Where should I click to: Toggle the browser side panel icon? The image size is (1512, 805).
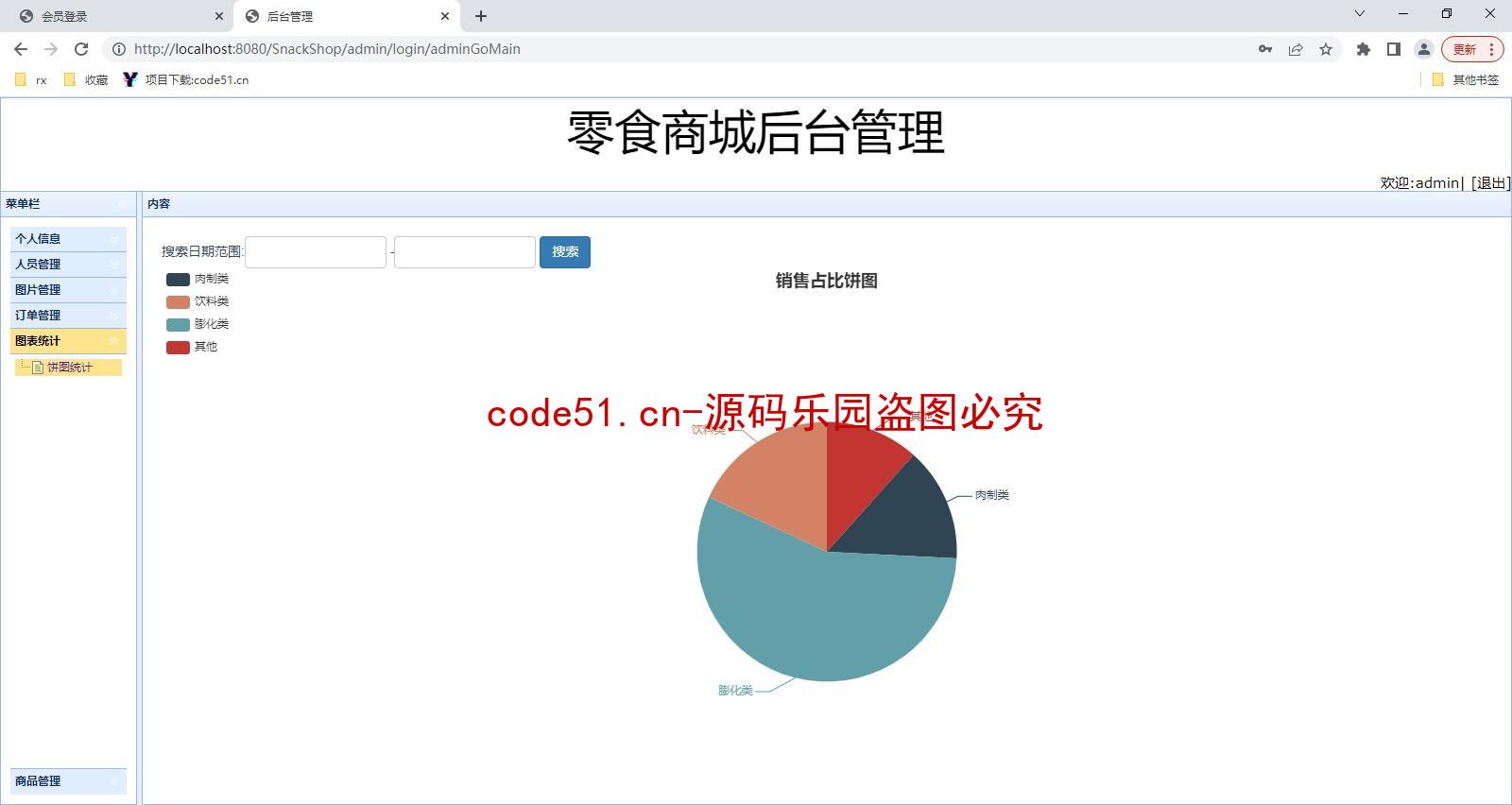pos(1393,49)
